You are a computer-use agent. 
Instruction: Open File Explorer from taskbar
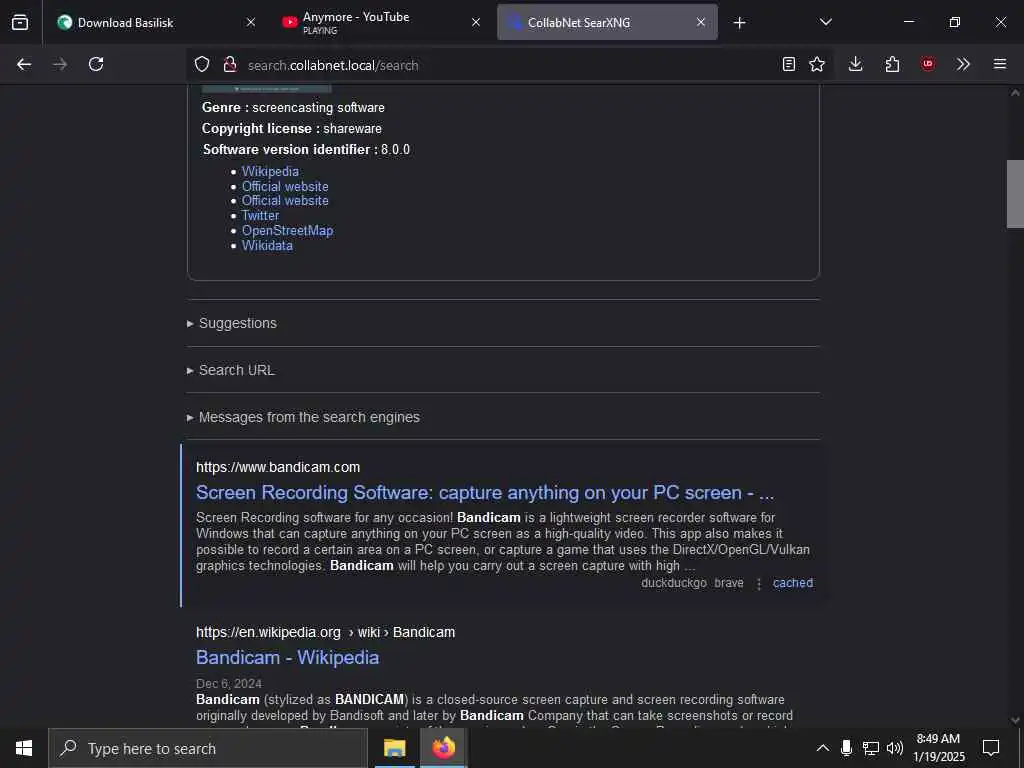(394, 748)
